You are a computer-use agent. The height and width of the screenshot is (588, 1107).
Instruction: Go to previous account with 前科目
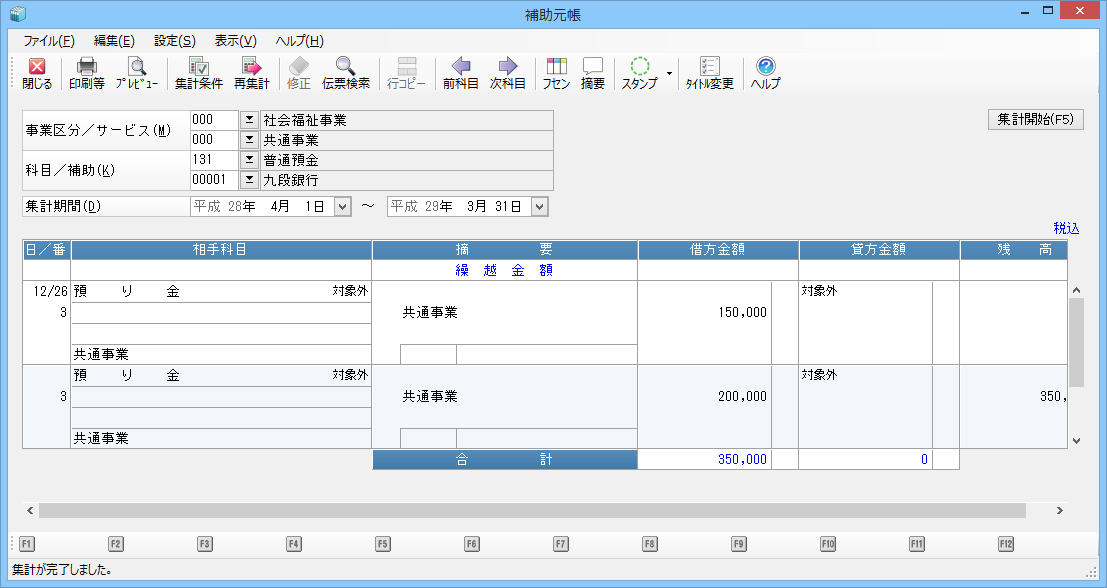(460, 73)
